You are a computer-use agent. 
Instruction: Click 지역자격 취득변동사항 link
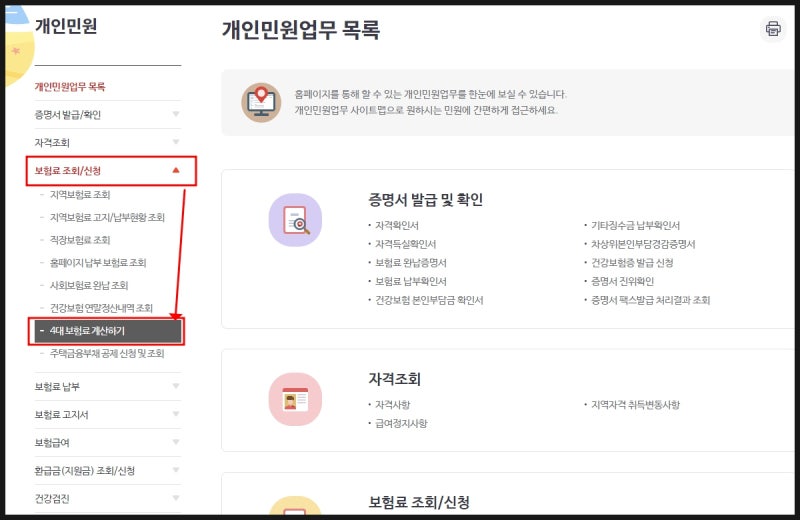635,405
